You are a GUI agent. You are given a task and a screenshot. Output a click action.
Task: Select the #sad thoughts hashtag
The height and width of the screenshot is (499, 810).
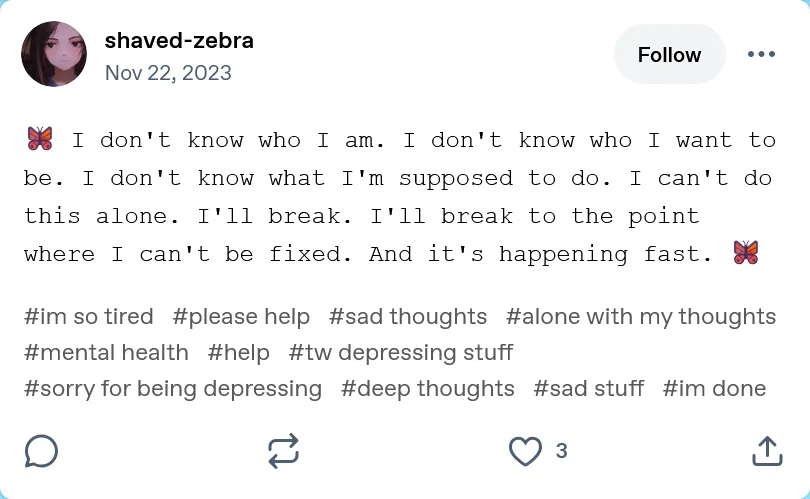(x=408, y=317)
